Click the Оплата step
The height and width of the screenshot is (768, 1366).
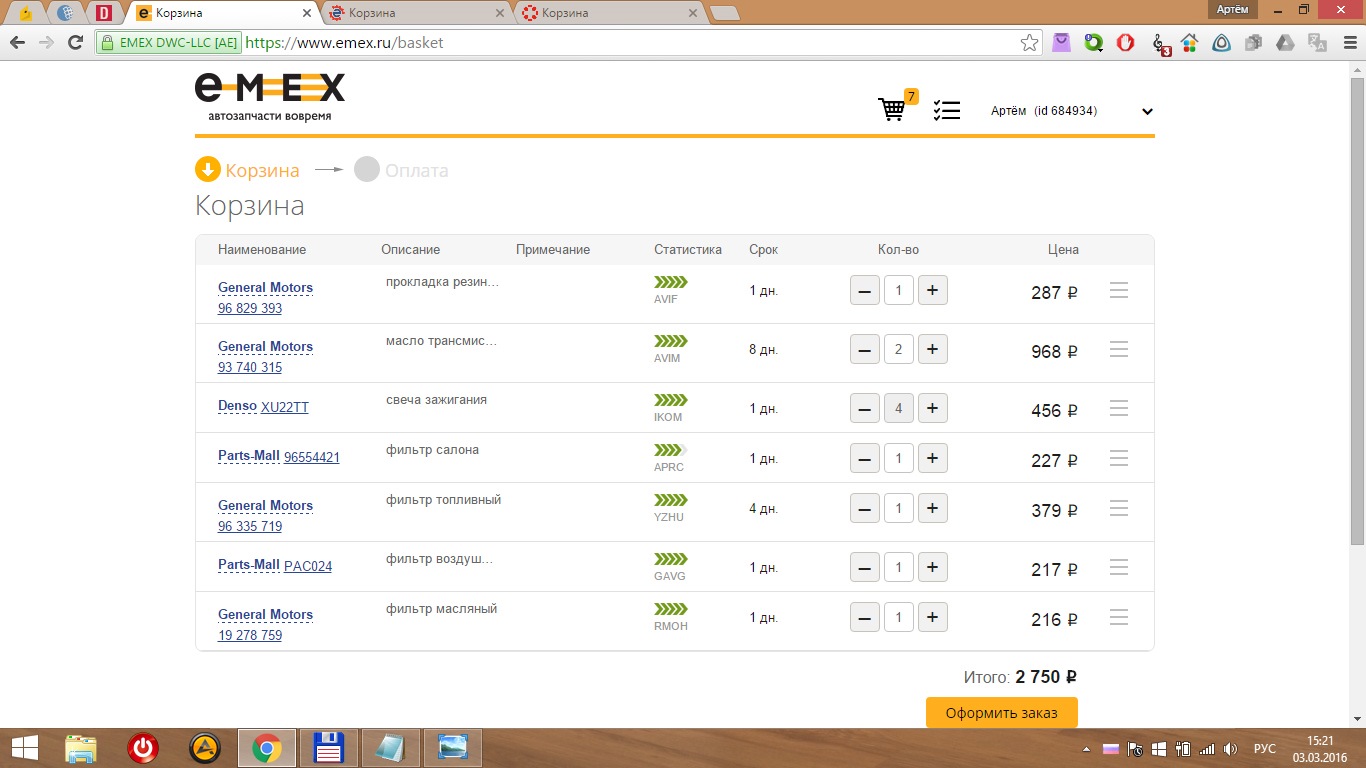click(402, 170)
